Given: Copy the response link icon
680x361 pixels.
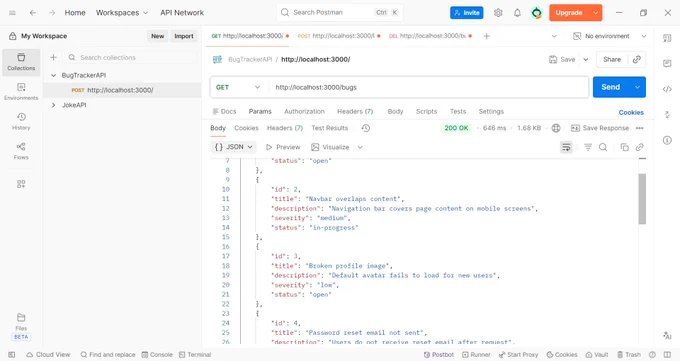Looking at the screenshot, I should point(639,147).
